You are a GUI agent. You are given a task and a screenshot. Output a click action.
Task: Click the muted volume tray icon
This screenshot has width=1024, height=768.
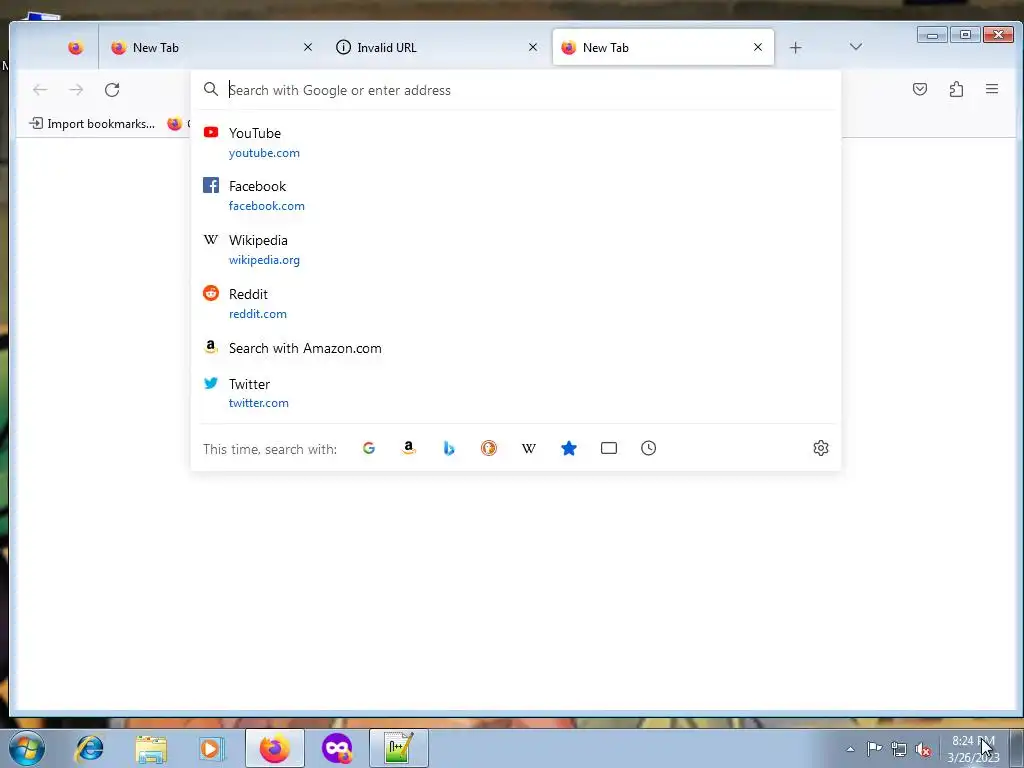[923, 749]
